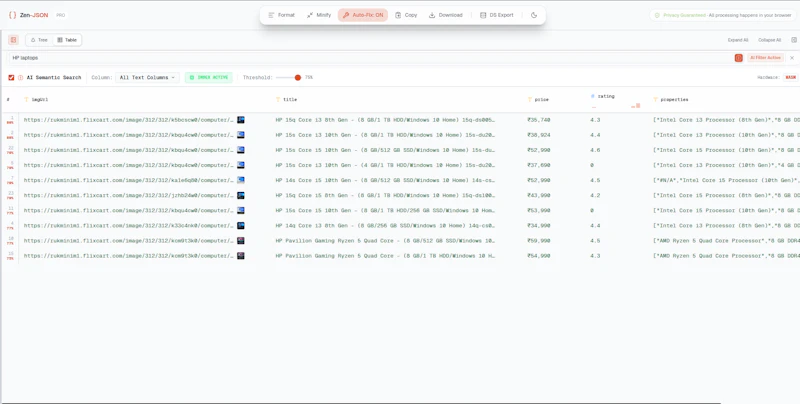Click image thumbnail in the ₹43,990 row
This screenshot has height=404, width=800.
241,195
